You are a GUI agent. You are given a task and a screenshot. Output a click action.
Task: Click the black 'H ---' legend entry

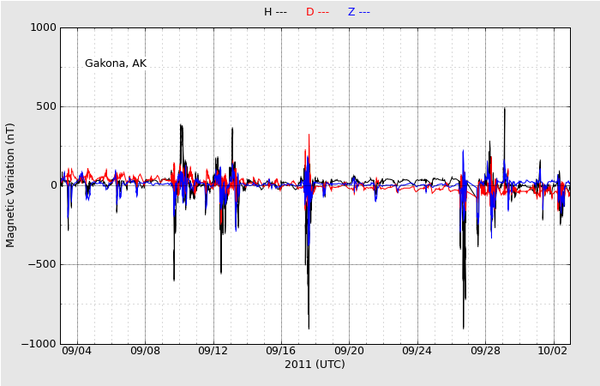[275, 12]
